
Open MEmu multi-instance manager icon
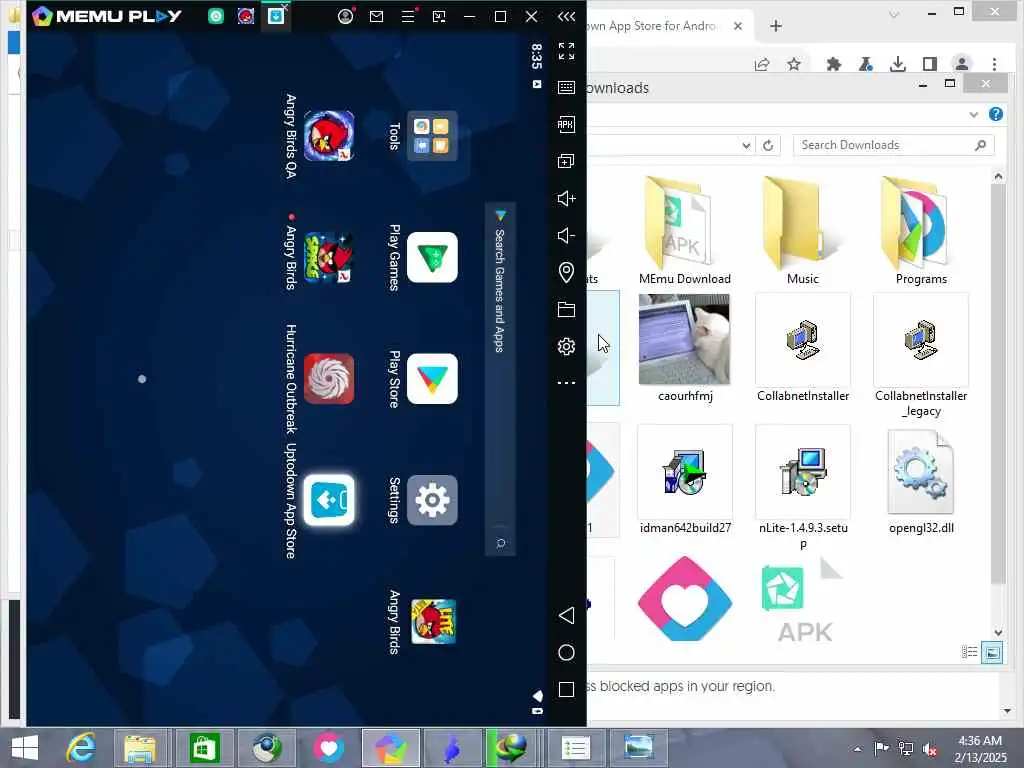pos(566,161)
